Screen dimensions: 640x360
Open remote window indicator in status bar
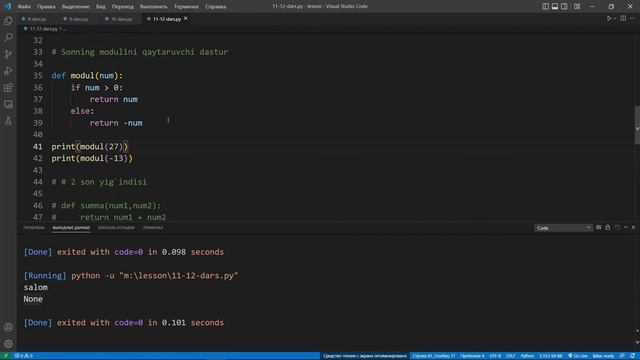click(x=6, y=356)
